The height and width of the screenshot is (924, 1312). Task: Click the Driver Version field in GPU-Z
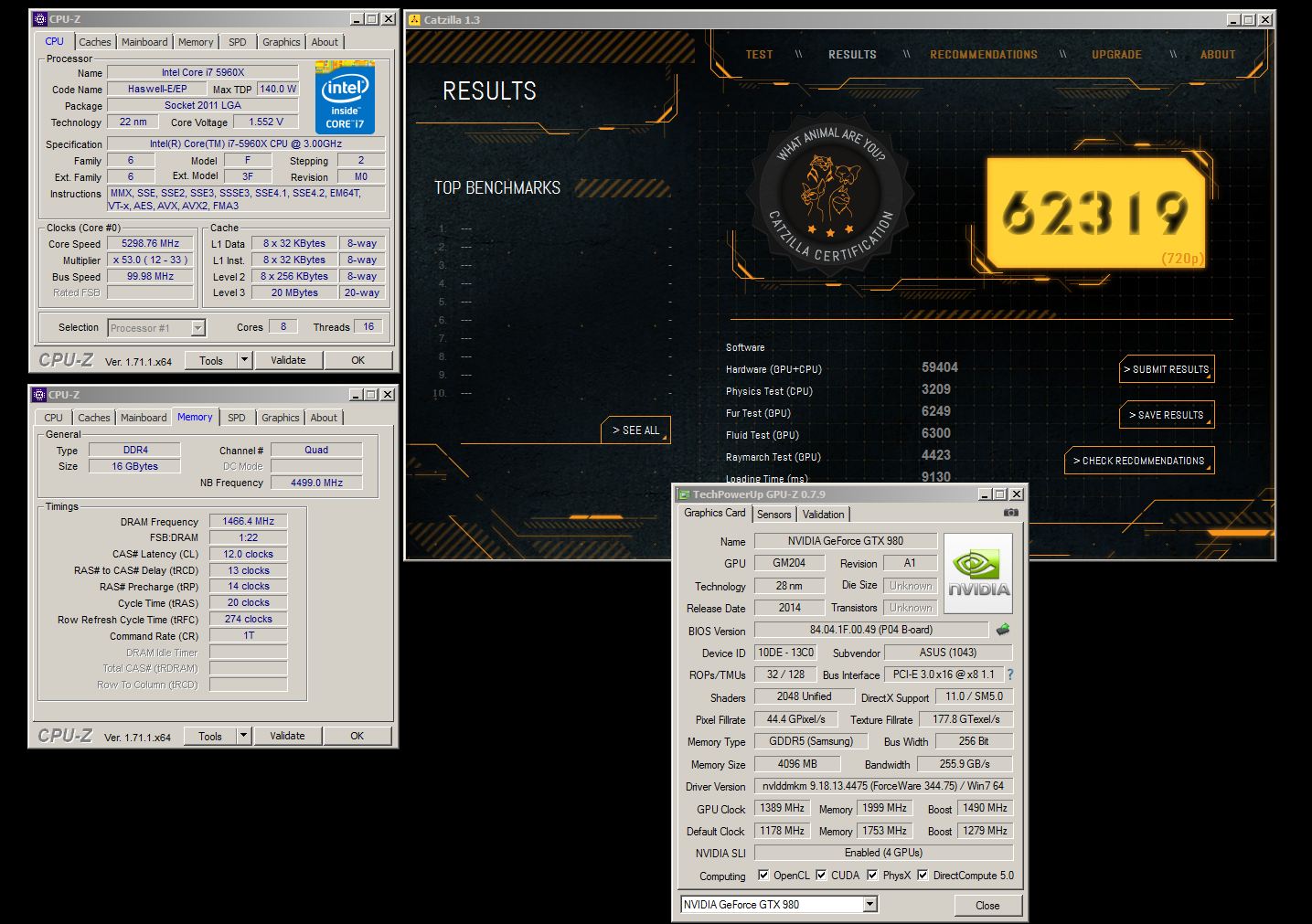884,786
